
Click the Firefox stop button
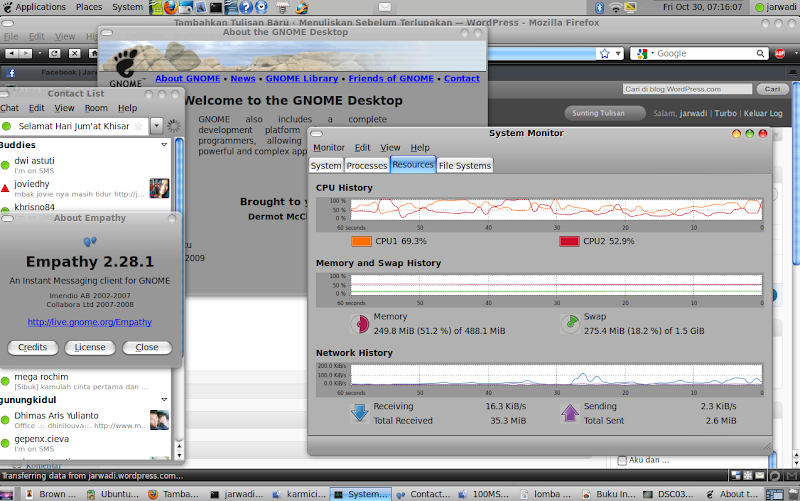coord(74,53)
